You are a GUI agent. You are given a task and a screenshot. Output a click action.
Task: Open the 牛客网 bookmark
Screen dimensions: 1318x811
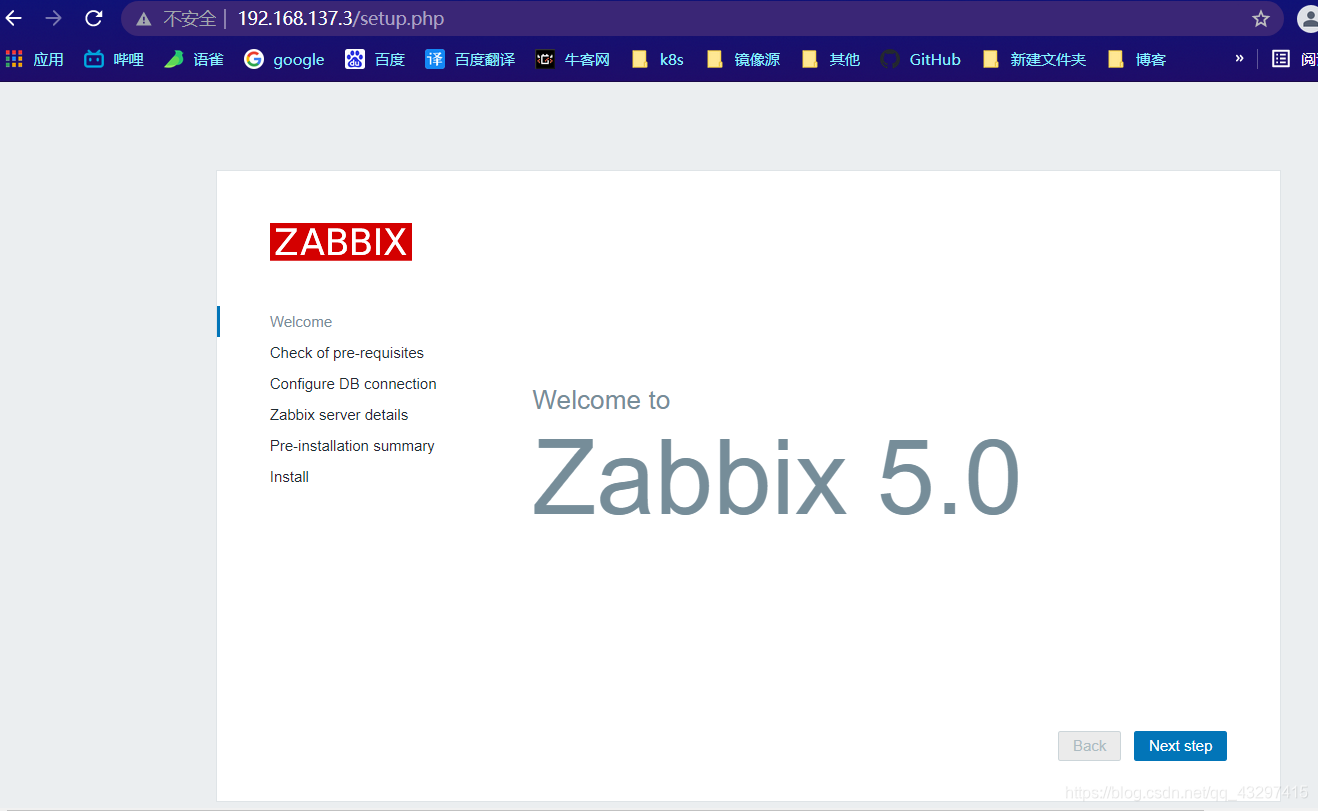[x=571, y=59]
